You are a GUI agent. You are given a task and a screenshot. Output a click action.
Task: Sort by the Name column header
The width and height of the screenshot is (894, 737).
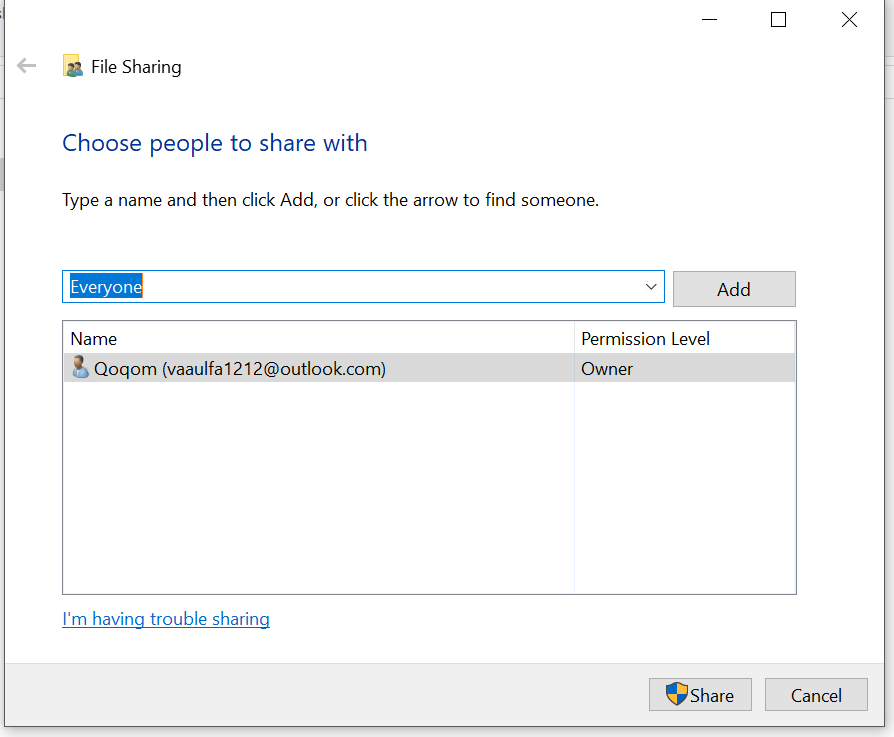click(x=319, y=339)
